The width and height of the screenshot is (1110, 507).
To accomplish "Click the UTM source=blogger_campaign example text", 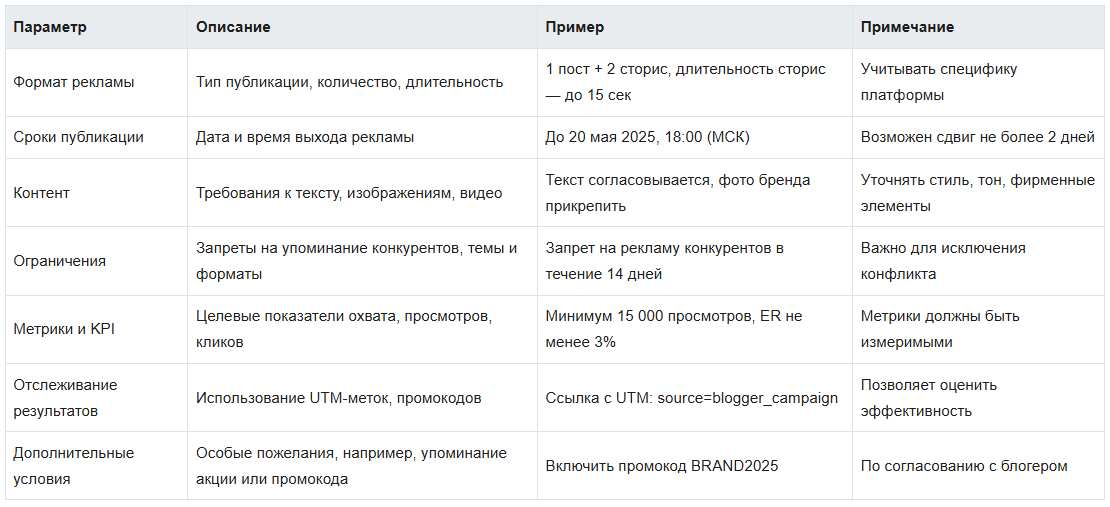I will point(691,397).
